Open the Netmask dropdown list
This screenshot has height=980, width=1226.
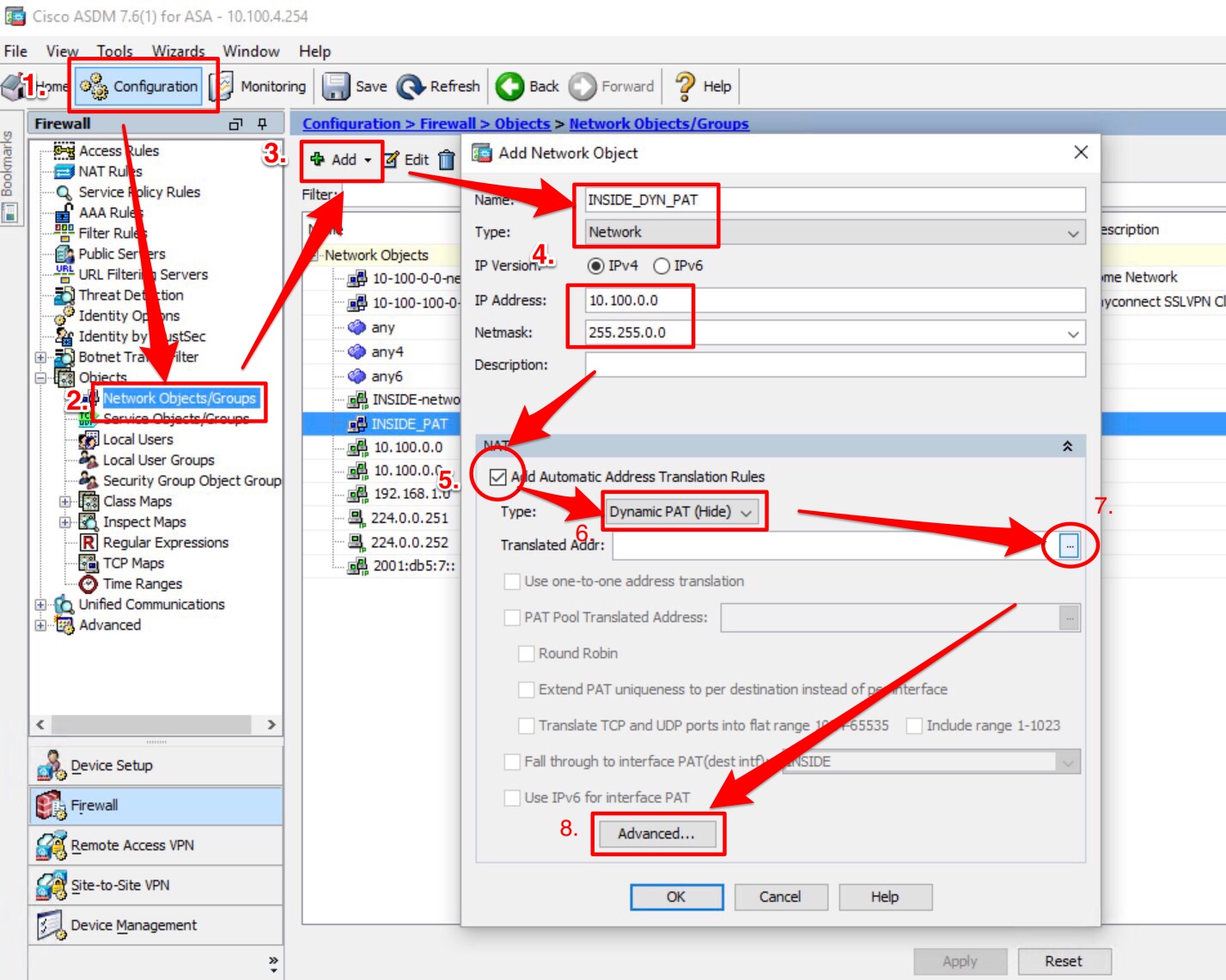1073,333
